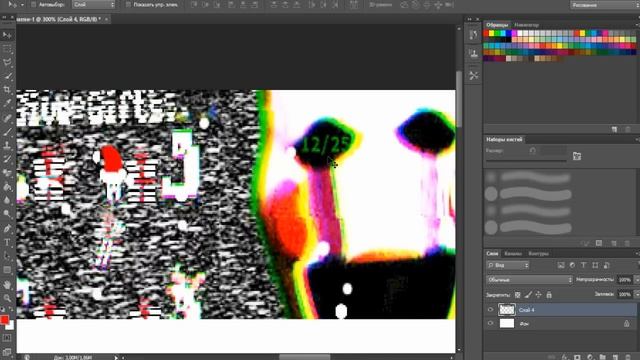Open fill Заливка dropdown arrow
The image size is (640, 360).
point(637,294)
